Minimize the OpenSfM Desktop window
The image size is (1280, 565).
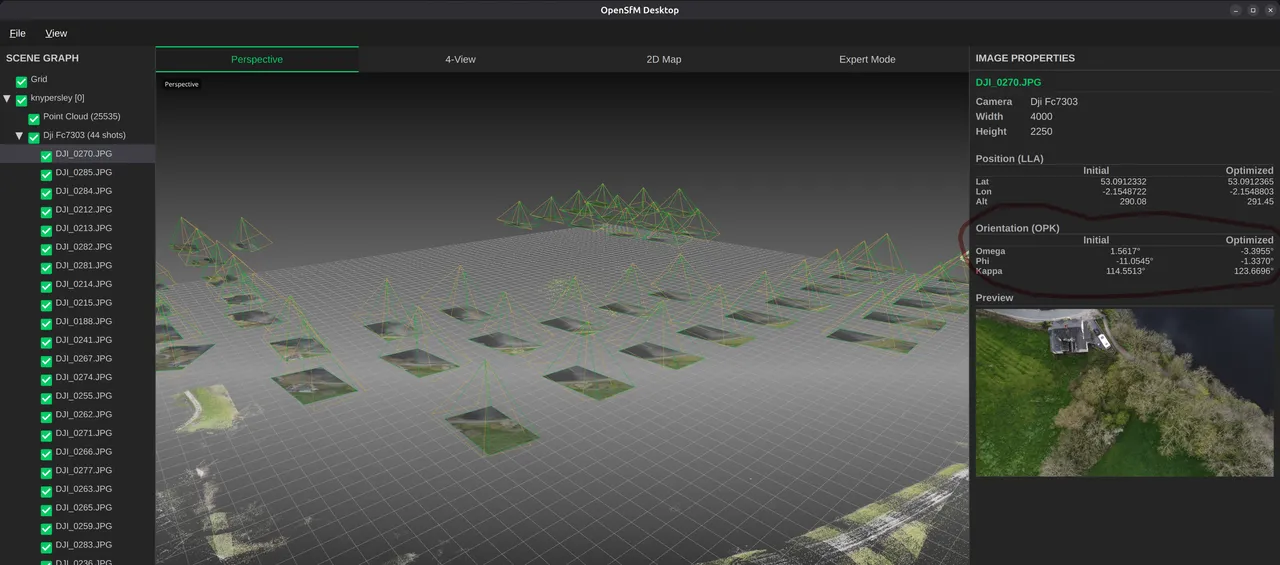[1236, 10]
